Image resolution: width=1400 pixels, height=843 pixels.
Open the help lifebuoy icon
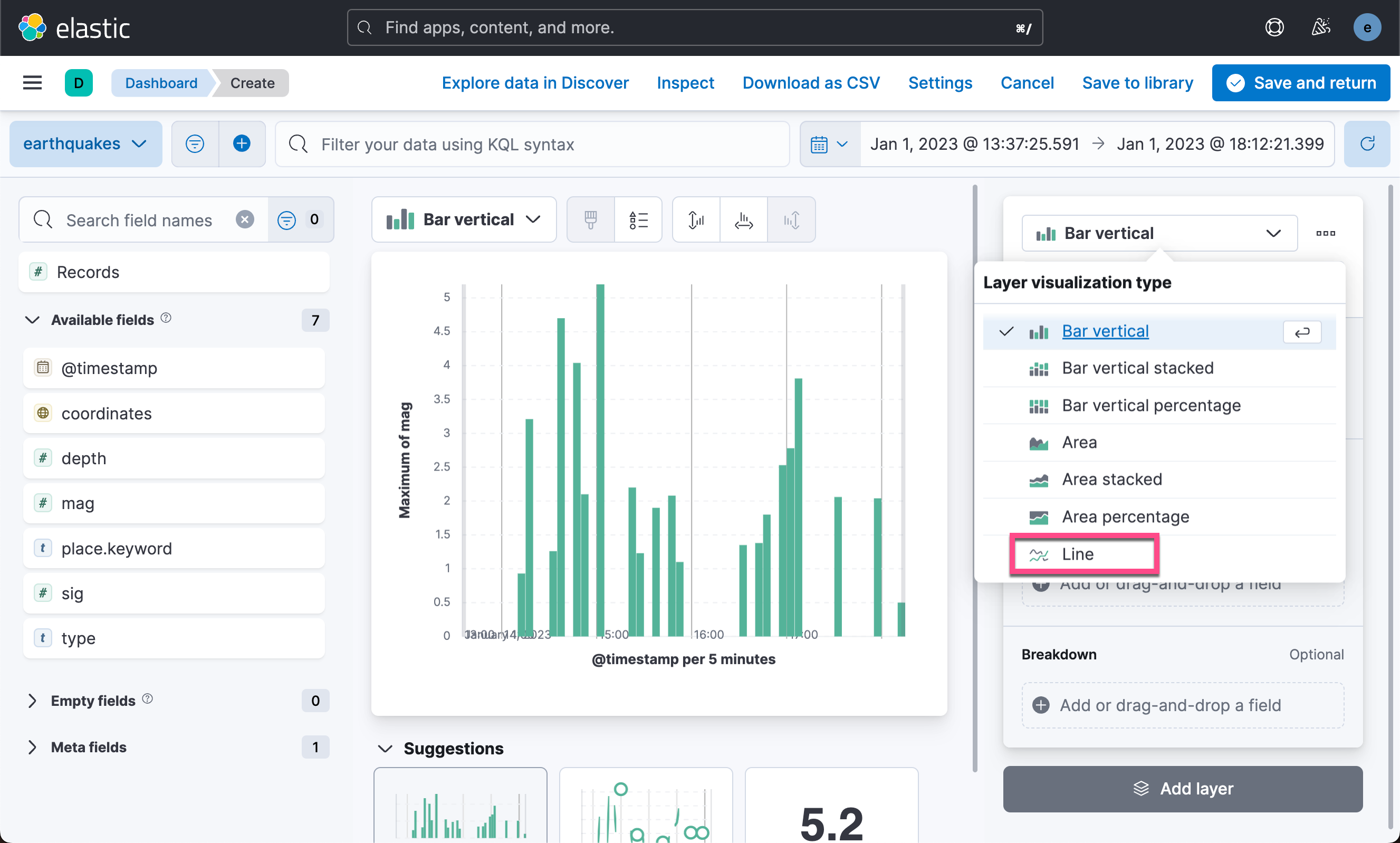click(1274, 27)
